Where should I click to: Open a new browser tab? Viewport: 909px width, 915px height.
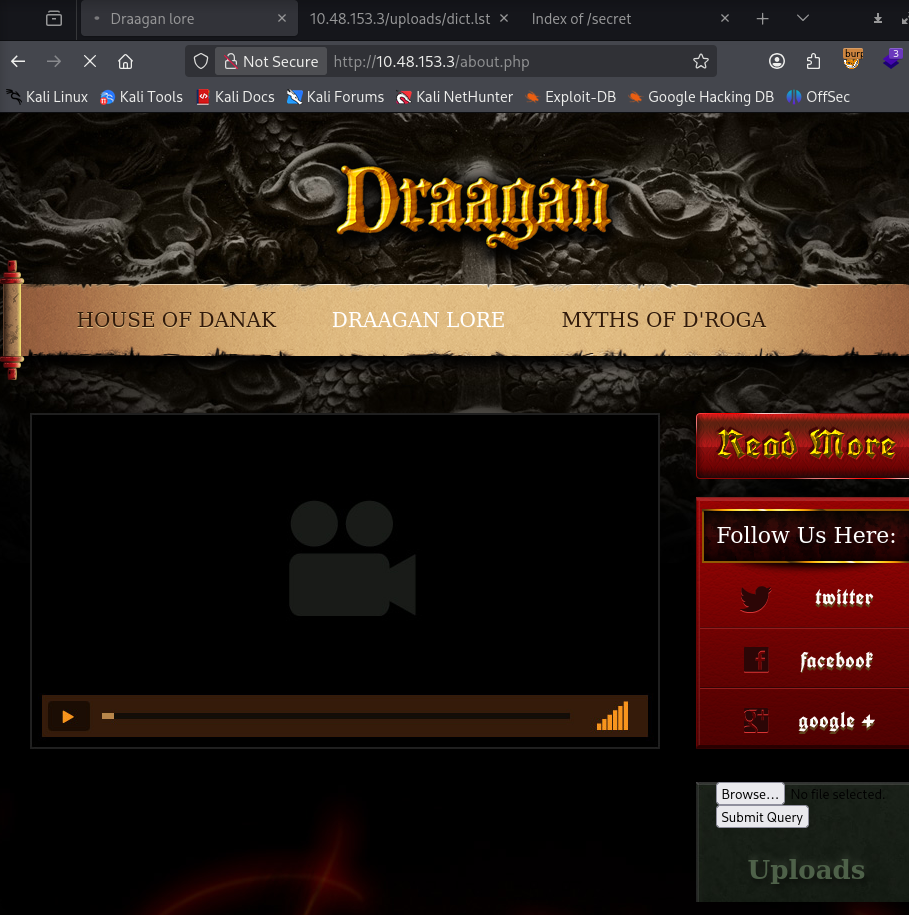pyautogui.click(x=762, y=19)
